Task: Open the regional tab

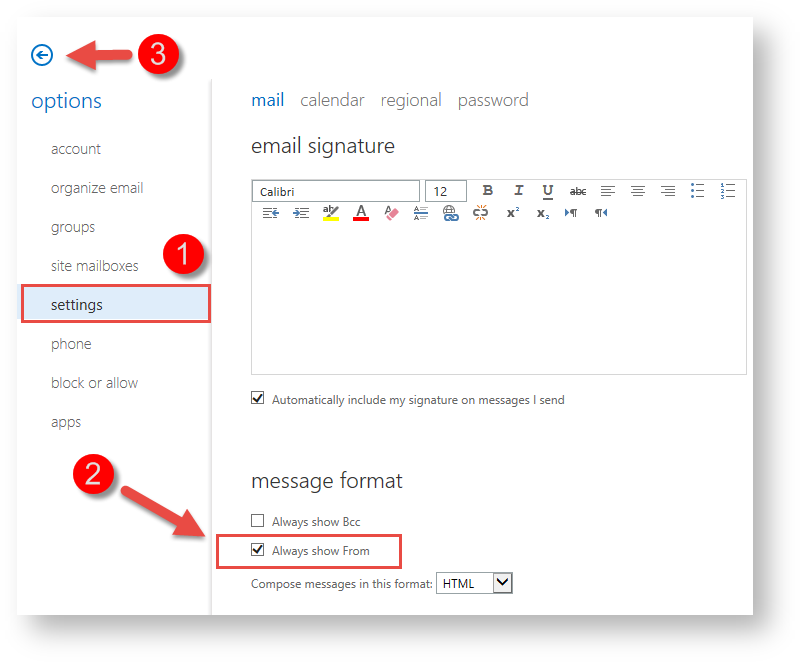Action: (x=411, y=100)
